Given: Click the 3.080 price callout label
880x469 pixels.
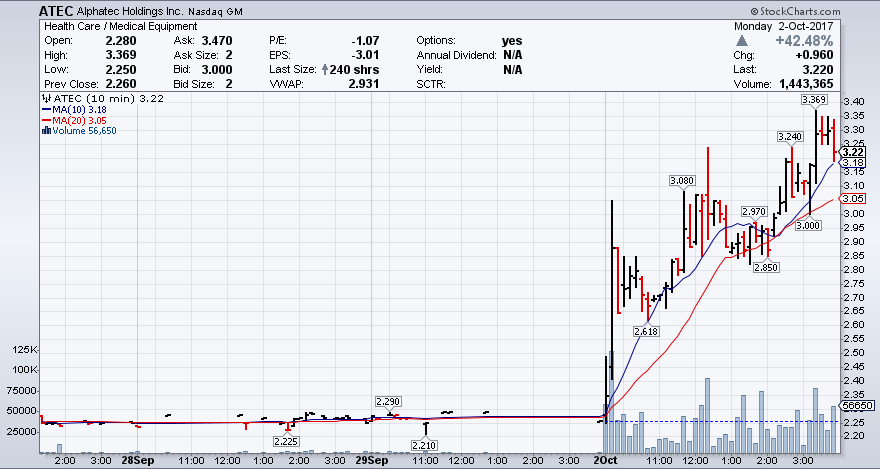Looking at the screenshot, I should point(682,180).
